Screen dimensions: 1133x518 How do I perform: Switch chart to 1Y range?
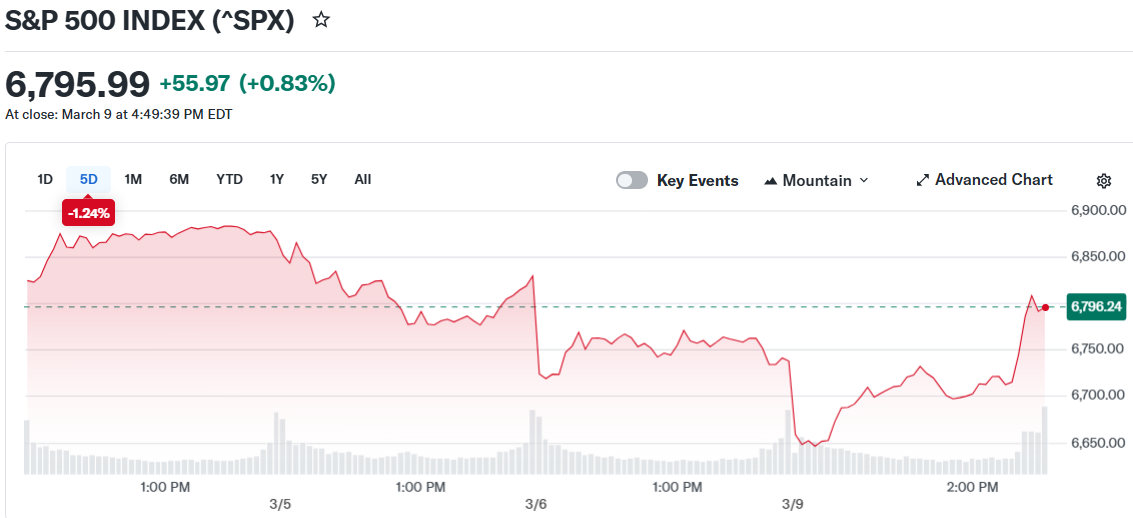[277, 179]
